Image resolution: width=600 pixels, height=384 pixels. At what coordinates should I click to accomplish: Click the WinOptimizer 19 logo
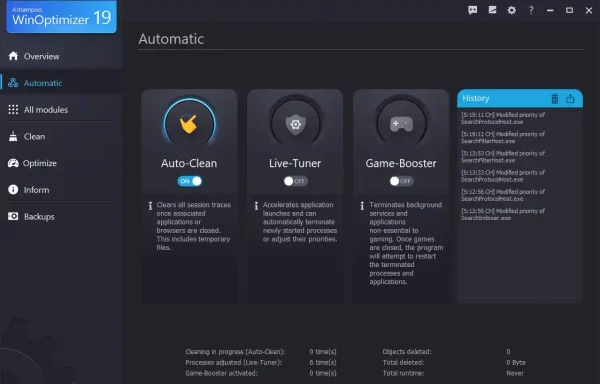[62, 17]
